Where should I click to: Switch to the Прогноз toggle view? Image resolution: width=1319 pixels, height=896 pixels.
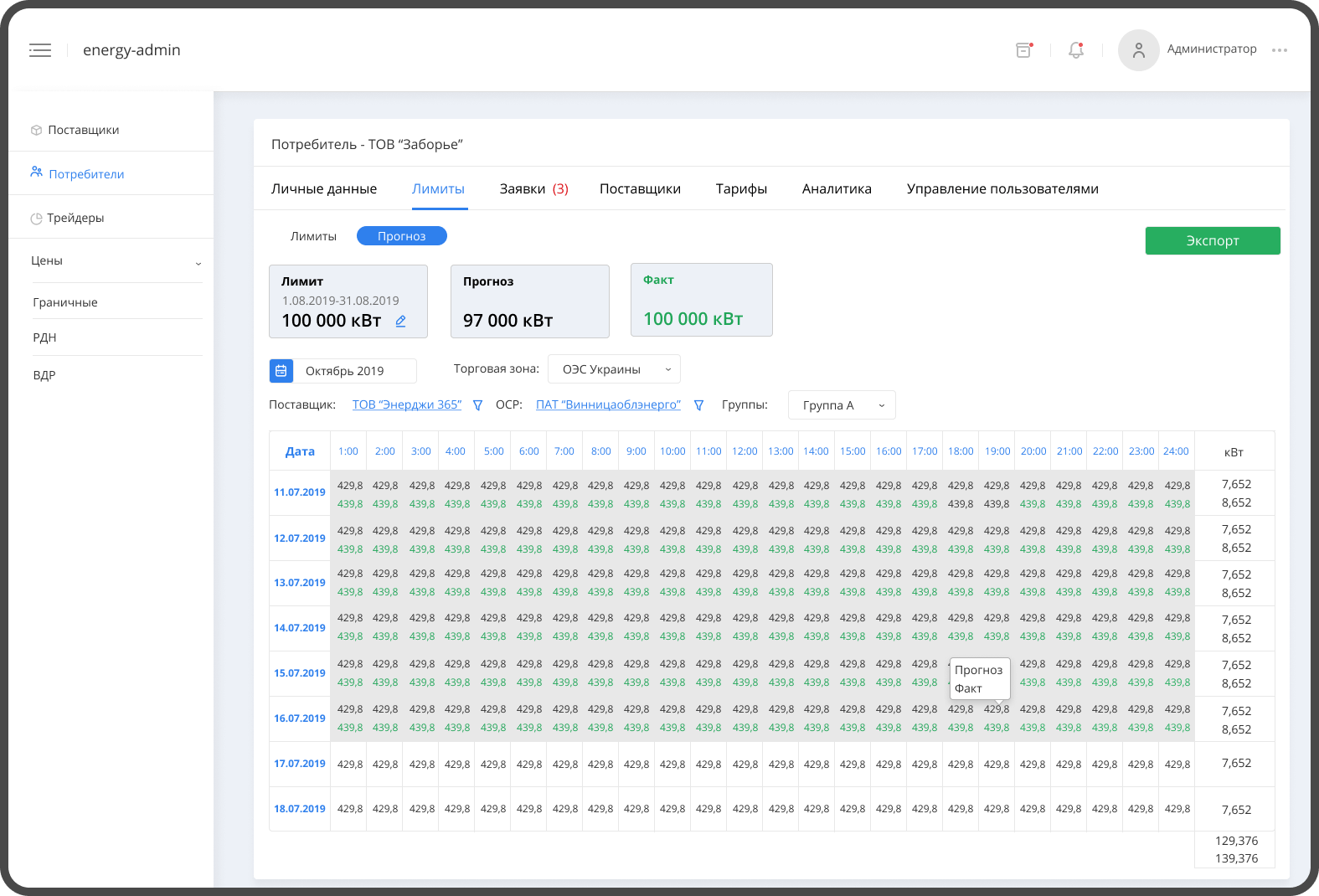401,236
